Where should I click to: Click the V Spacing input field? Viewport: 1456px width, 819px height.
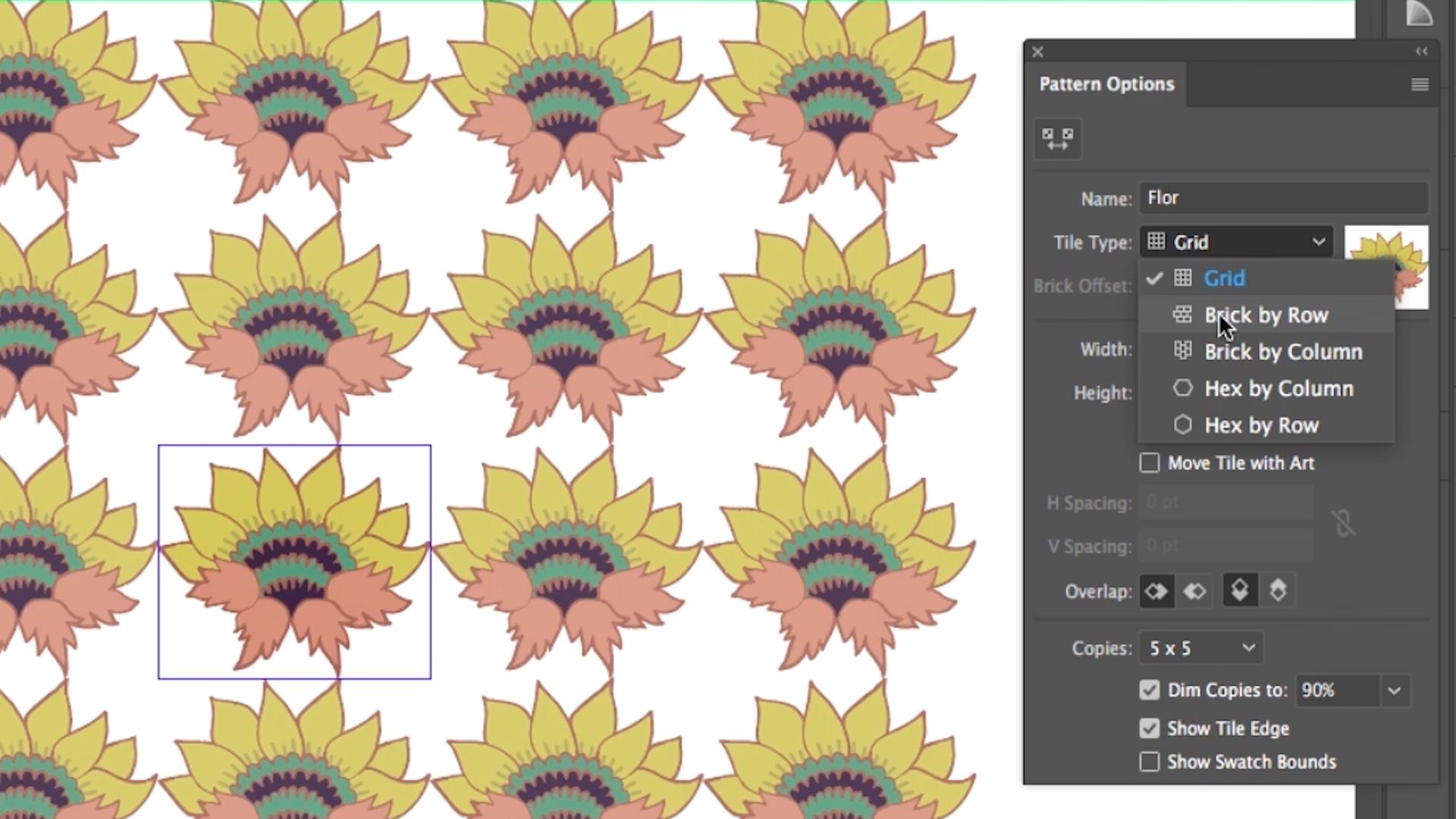[x=1225, y=546]
